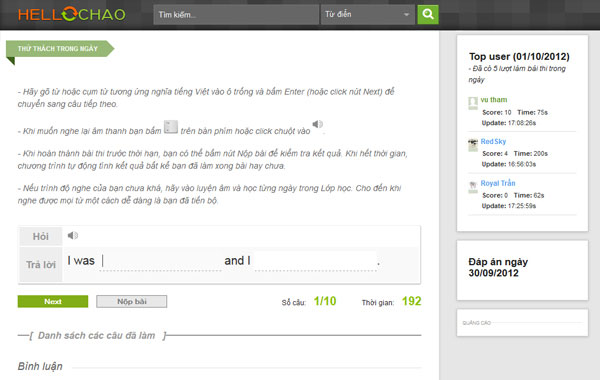
Task: Open Royal Trần user profile link
Action: click(498, 183)
